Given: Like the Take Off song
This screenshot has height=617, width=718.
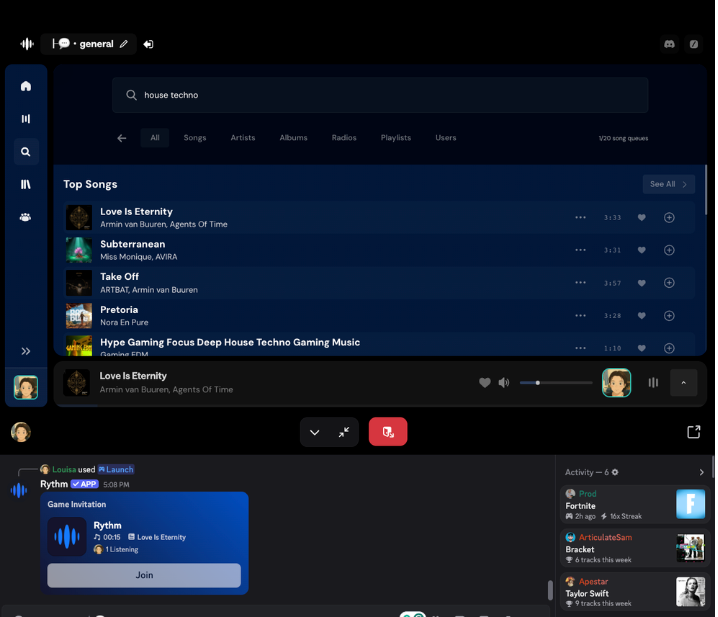Looking at the screenshot, I should [642, 283].
